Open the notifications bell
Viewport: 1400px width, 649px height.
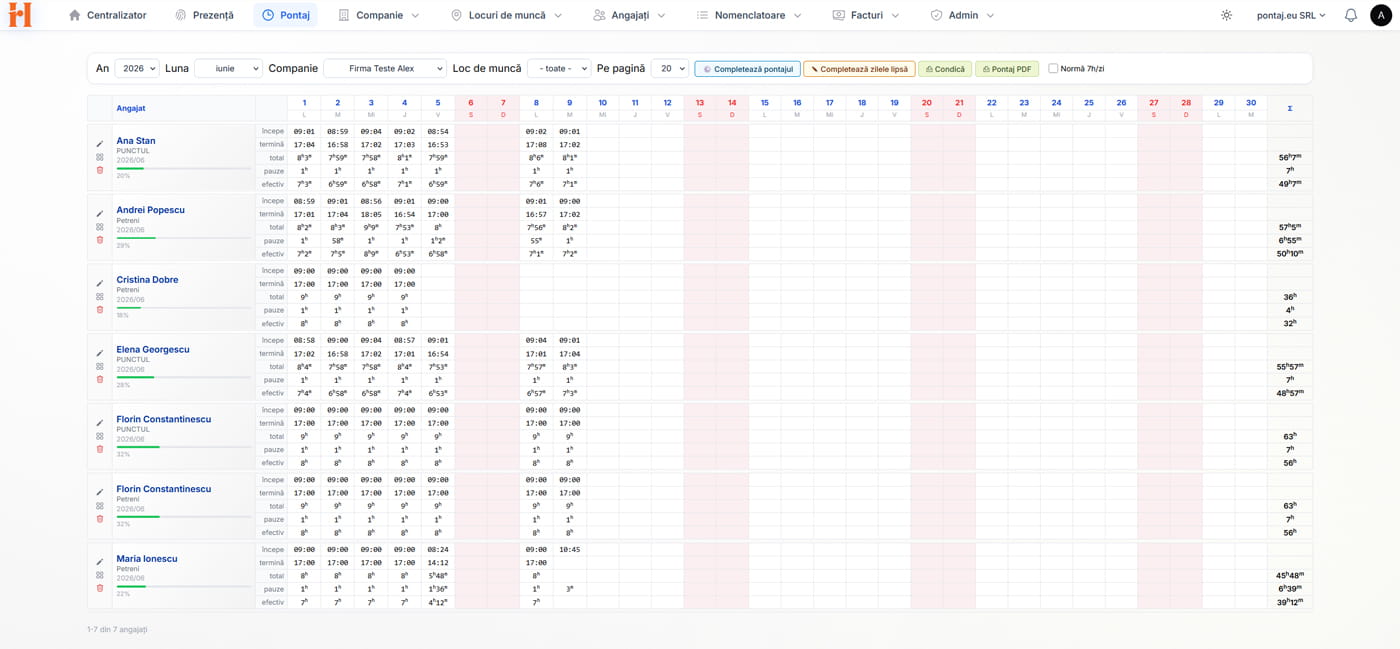[x=1351, y=15]
